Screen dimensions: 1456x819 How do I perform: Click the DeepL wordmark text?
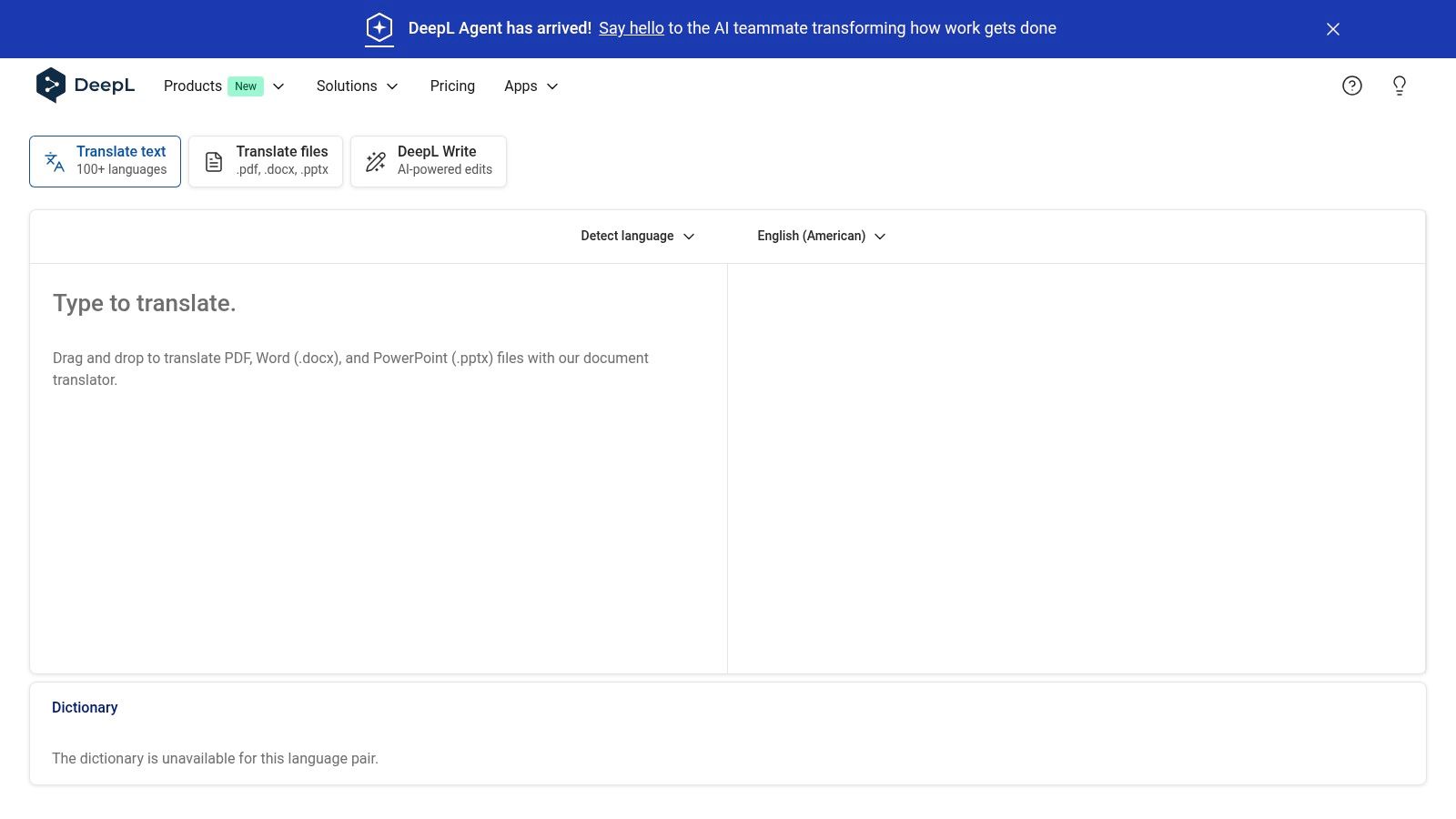coord(105,85)
